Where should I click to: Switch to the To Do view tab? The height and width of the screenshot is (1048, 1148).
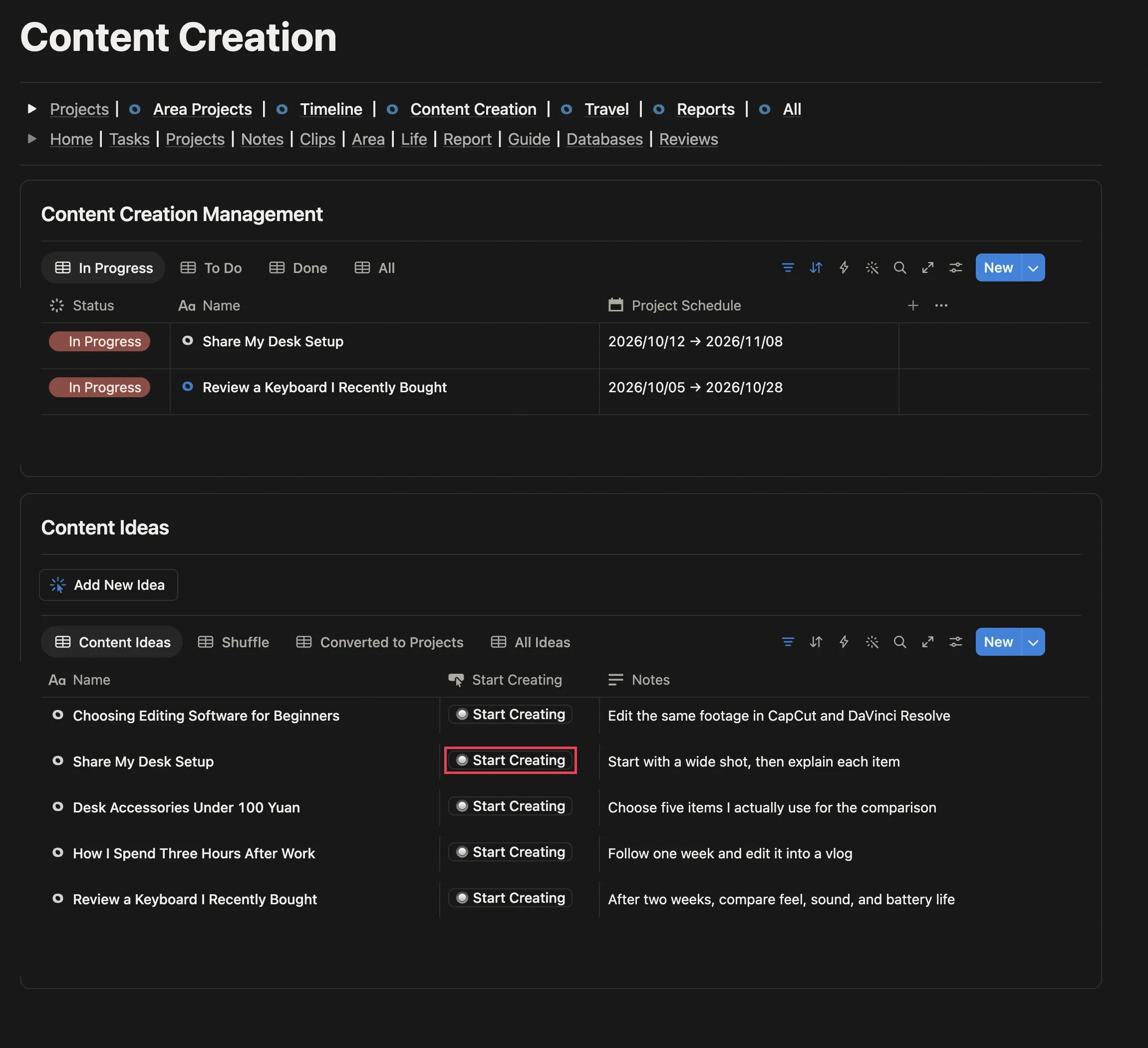pos(211,267)
